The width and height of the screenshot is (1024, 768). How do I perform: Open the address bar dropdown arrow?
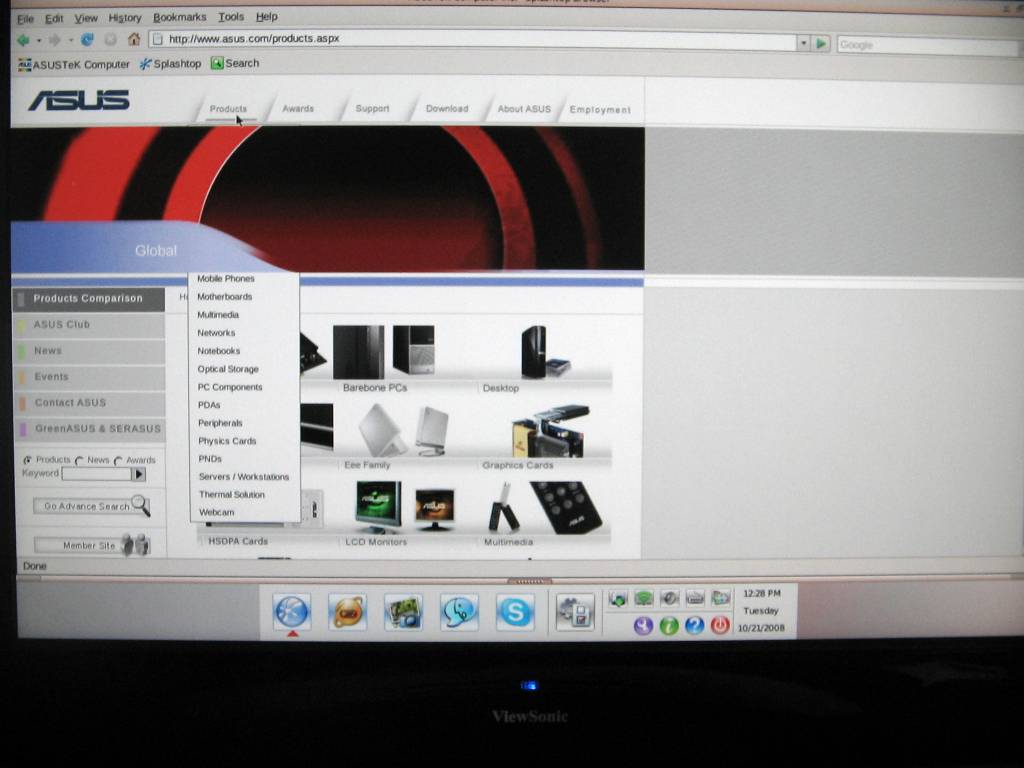[803, 43]
